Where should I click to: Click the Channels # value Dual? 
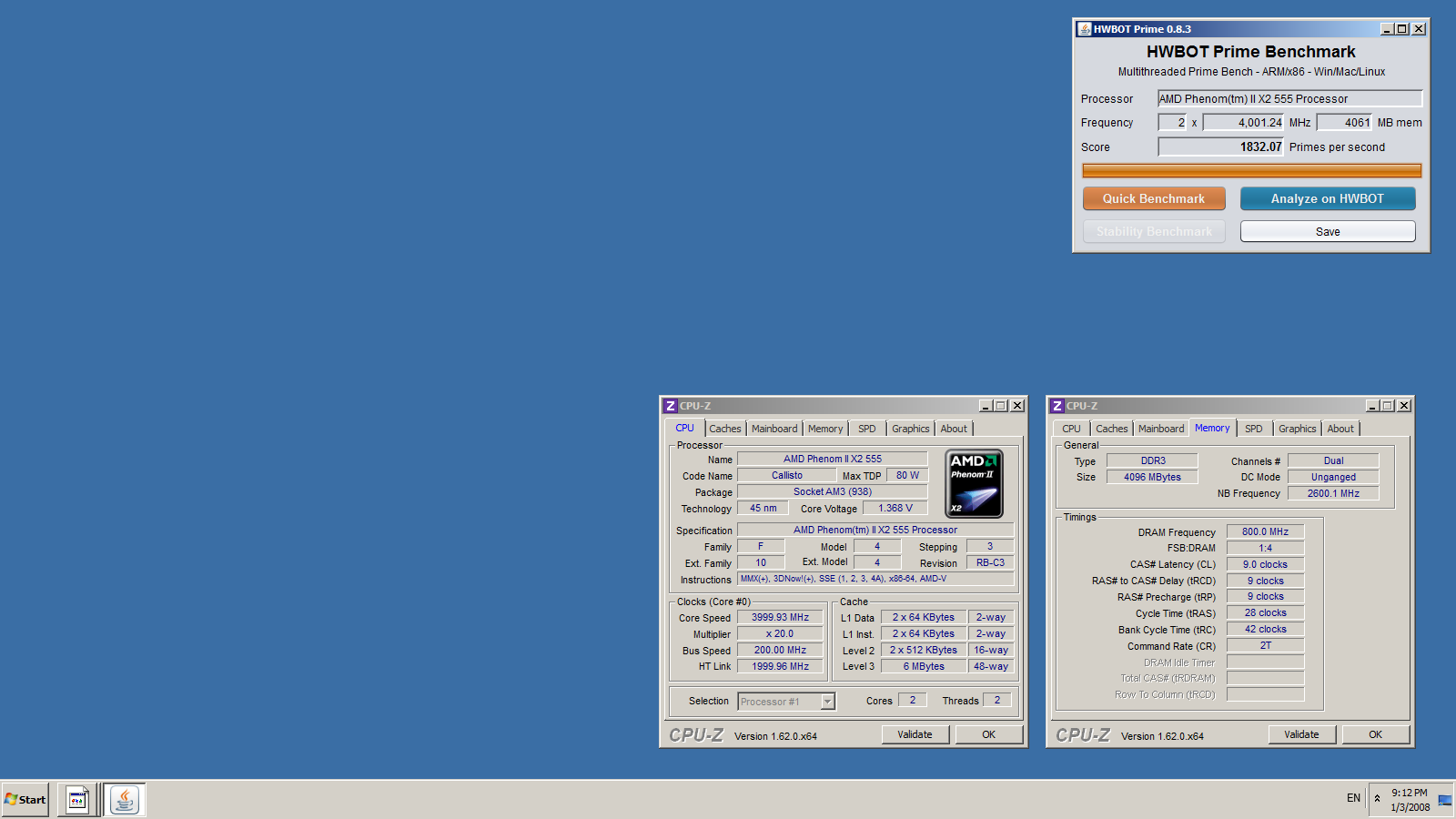pos(1333,460)
